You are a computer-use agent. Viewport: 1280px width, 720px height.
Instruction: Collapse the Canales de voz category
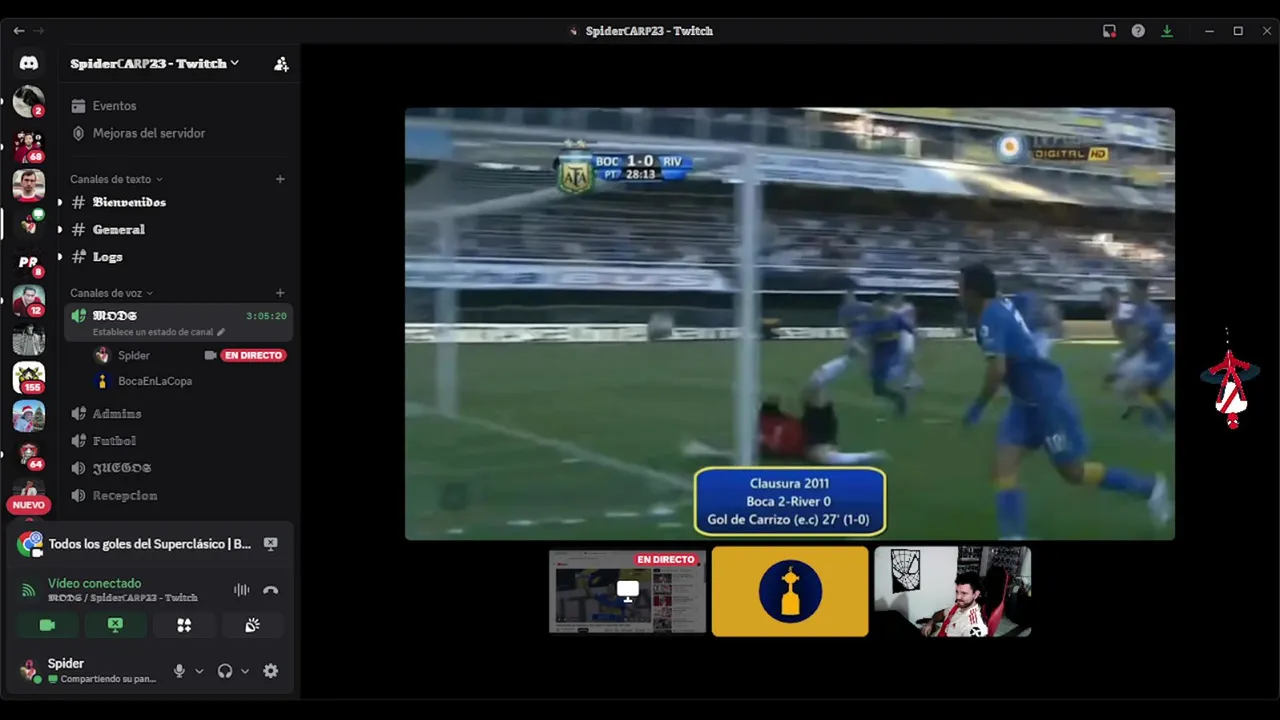coord(111,293)
